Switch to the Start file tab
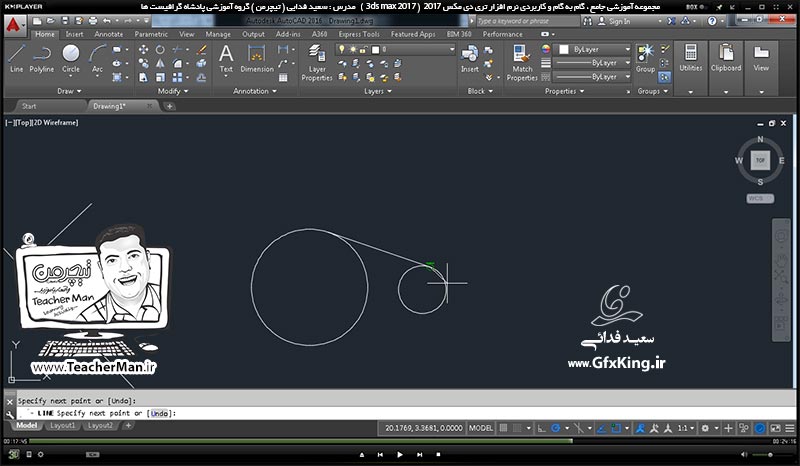Viewport: 800px width, 466px height. [29, 106]
